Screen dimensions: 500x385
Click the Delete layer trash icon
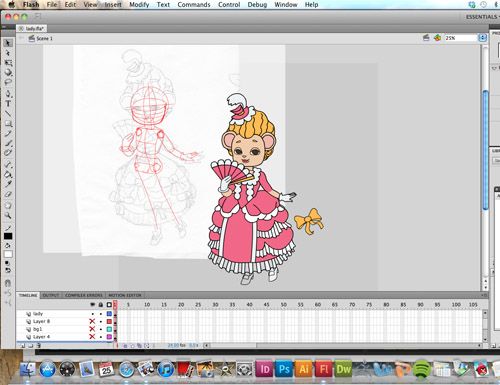(39, 346)
